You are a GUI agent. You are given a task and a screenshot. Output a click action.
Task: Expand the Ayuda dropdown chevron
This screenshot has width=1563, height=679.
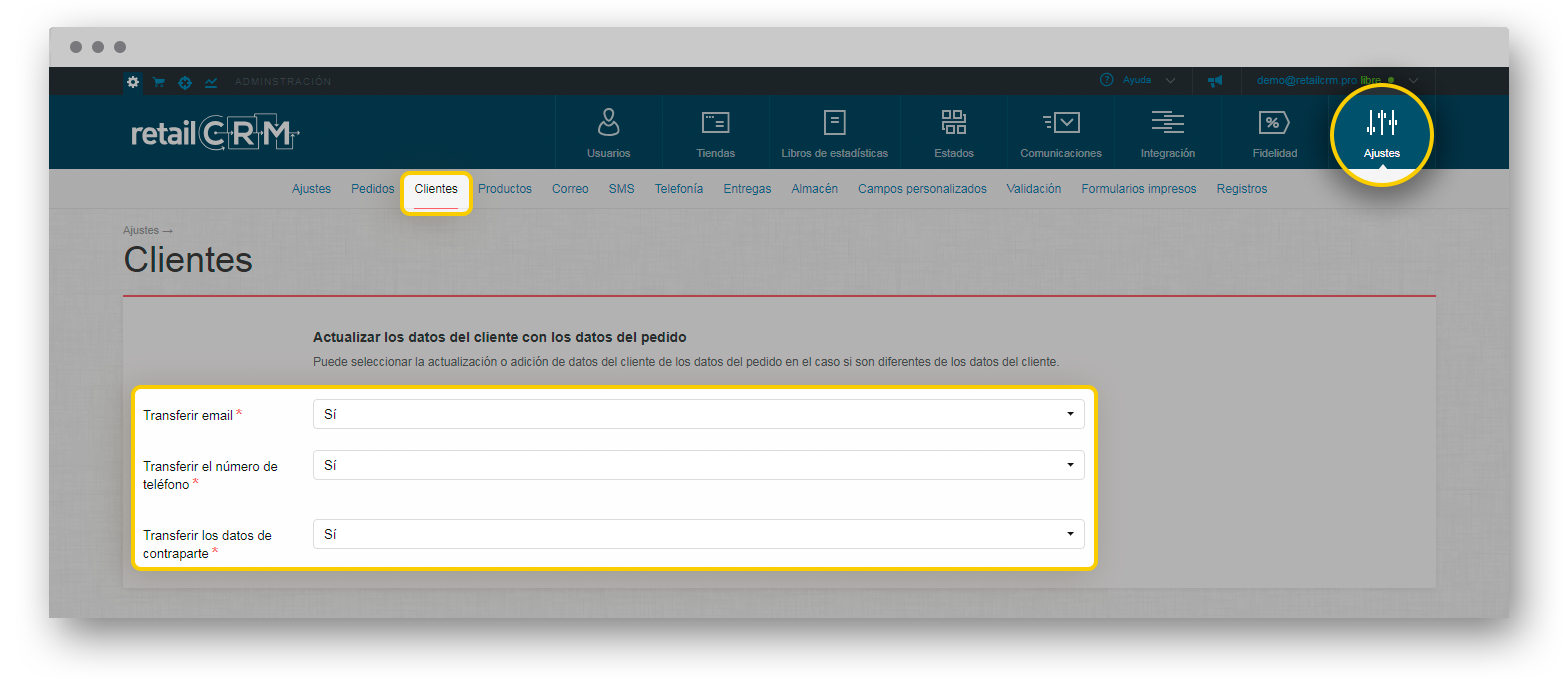point(1170,81)
